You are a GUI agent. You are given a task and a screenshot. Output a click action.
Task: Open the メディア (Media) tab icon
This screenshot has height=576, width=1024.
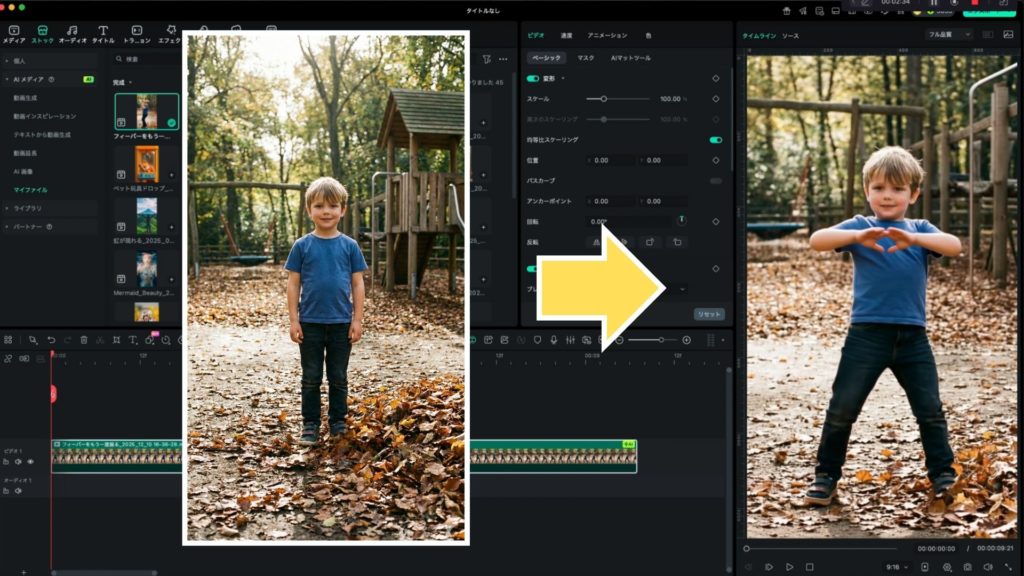[13, 32]
